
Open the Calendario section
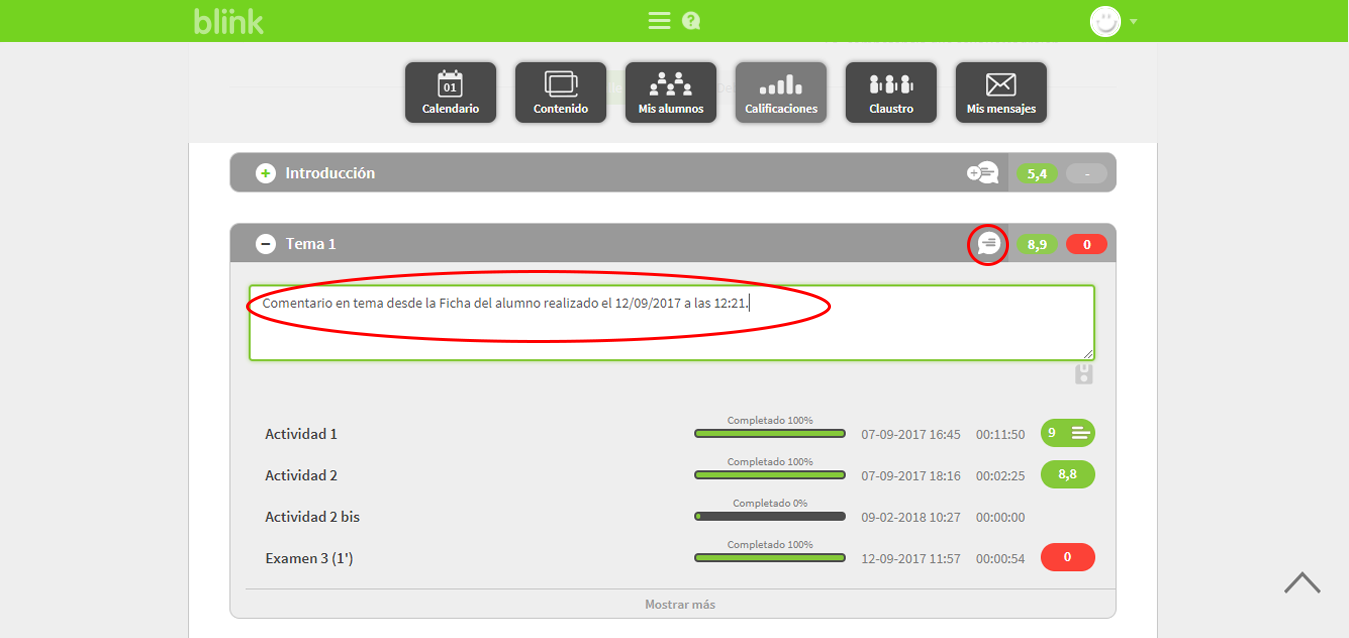click(450, 92)
